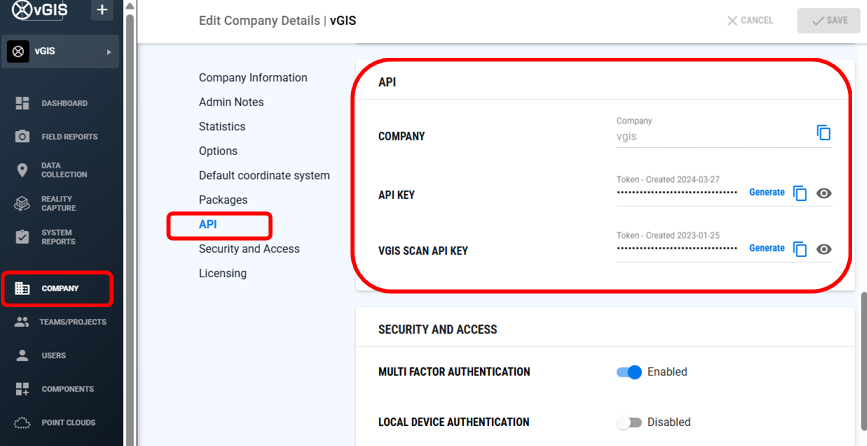Enable Local Device Authentication toggle
The image size is (867, 446).
[x=629, y=422]
